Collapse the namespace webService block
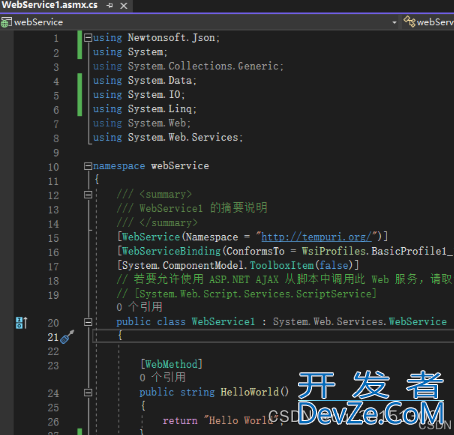This screenshot has height=435, width=454. click(88, 166)
